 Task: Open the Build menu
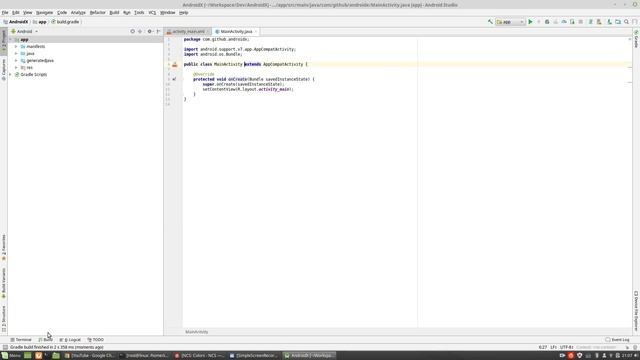click(x=114, y=13)
